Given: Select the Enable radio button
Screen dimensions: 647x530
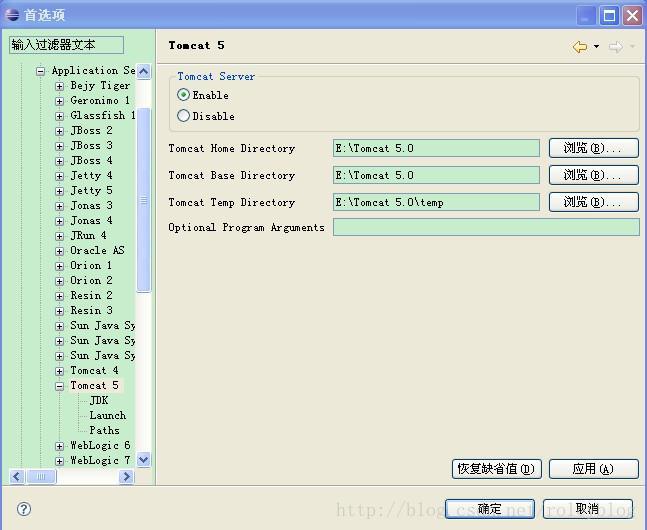Looking at the screenshot, I should click(x=183, y=95).
